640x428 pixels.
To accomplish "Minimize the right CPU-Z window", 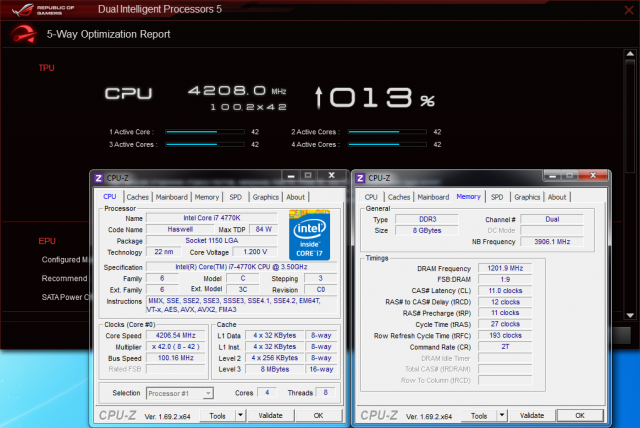I will [x=552, y=176].
